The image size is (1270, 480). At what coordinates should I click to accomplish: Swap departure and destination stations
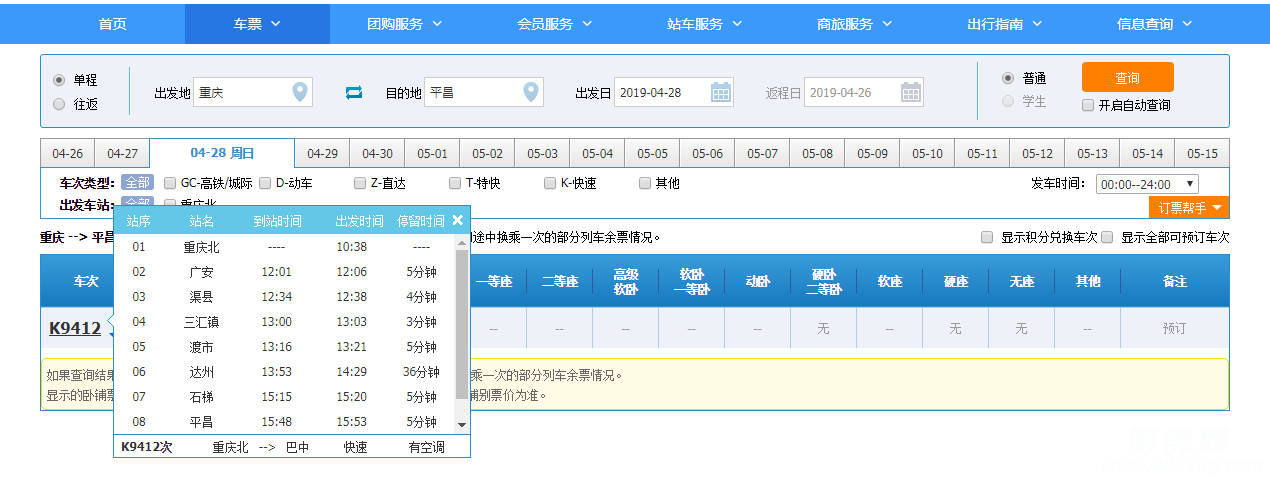pos(354,93)
